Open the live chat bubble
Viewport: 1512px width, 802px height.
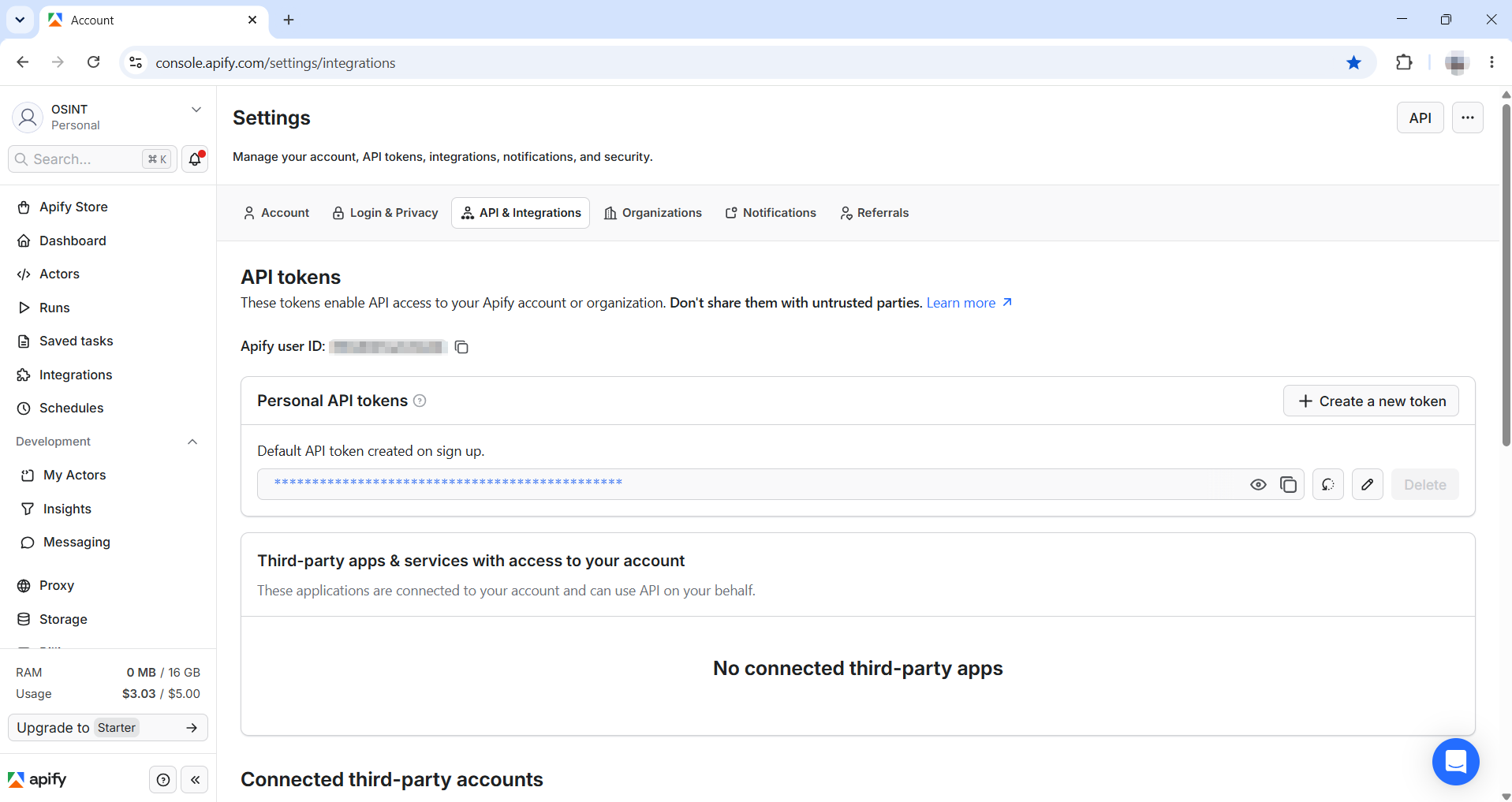coord(1455,762)
